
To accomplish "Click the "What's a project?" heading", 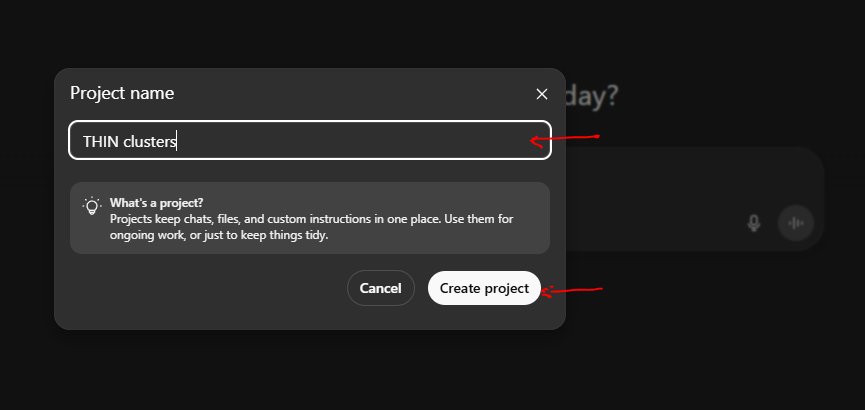I will pos(156,202).
